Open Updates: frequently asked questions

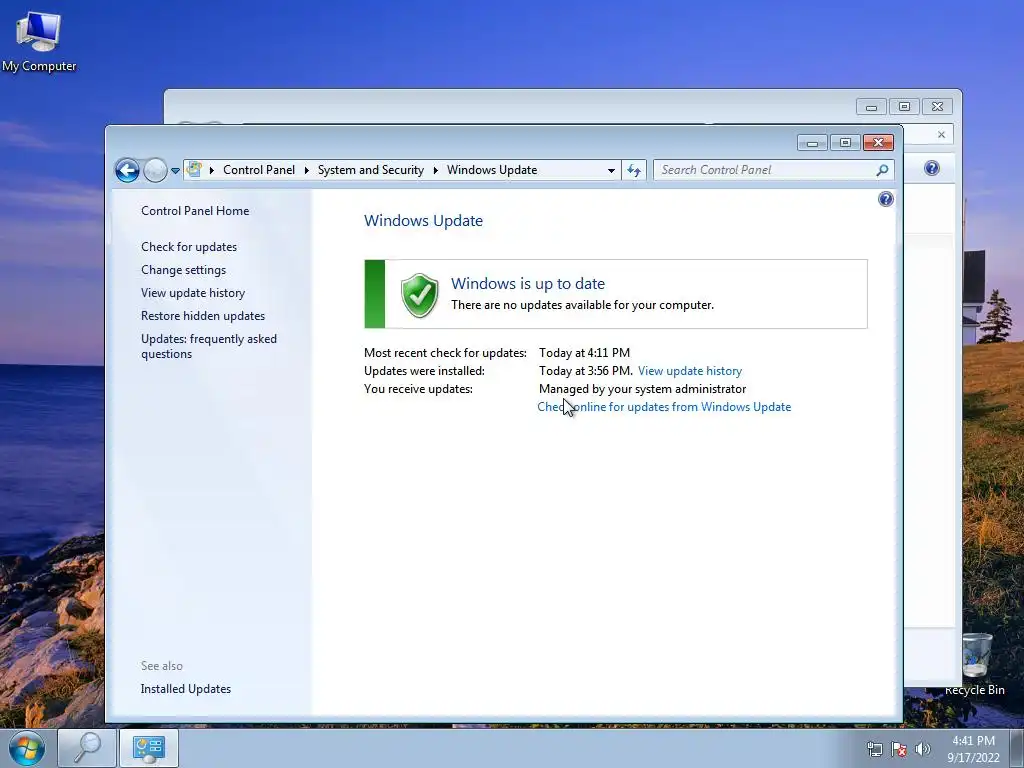pyautogui.click(x=208, y=346)
